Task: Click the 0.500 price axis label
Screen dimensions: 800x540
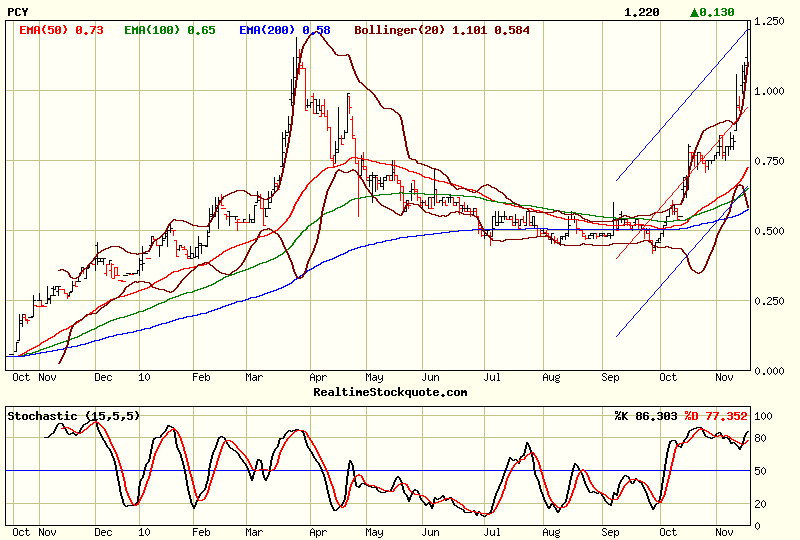Action: pos(769,231)
